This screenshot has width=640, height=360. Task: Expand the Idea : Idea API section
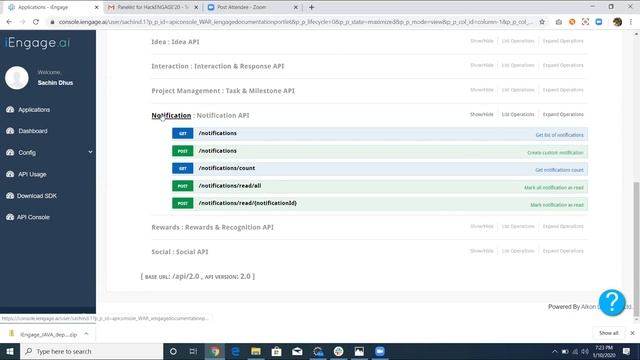coord(176,42)
